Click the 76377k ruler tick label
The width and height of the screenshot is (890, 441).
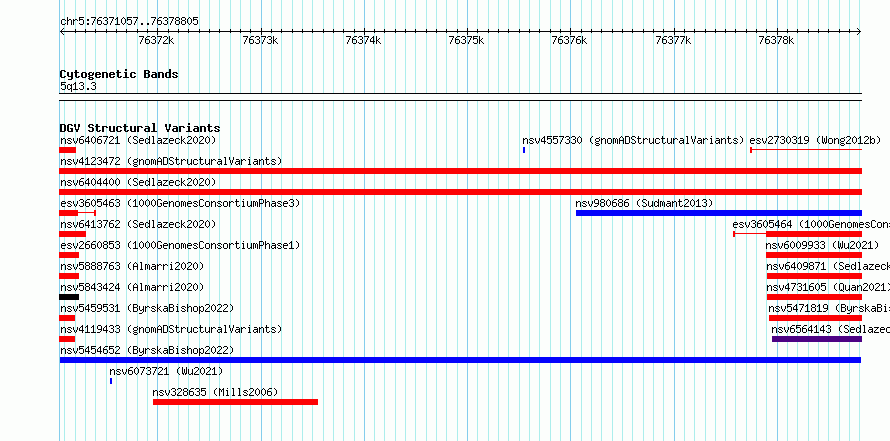673,40
